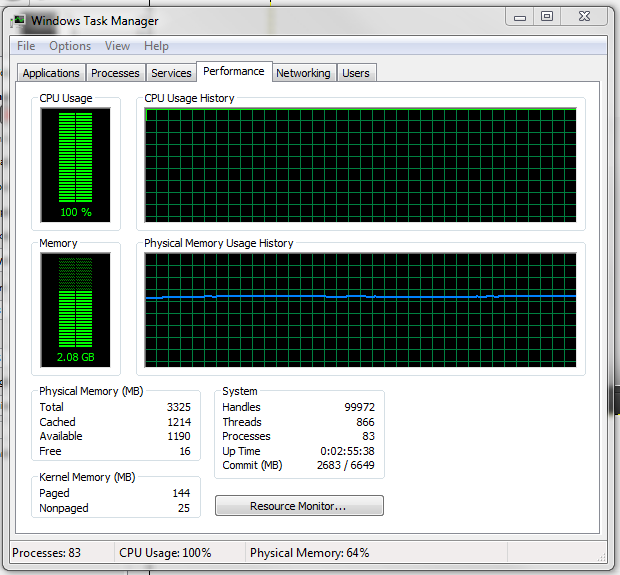Click the Task Manager title bar icon
This screenshot has height=575, width=620.
pos(18,20)
